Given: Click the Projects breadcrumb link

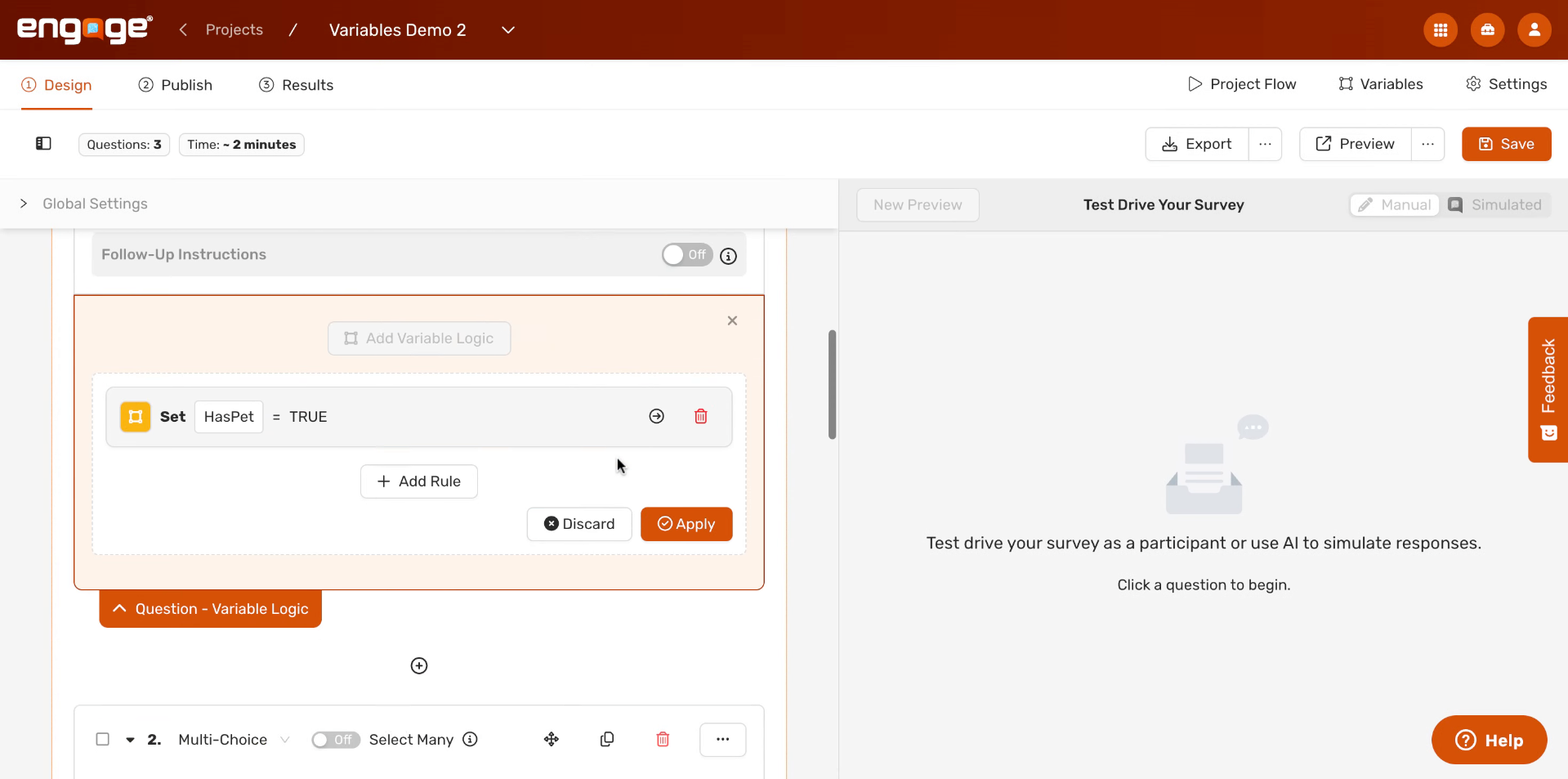Looking at the screenshot, I should coord(235,30).
